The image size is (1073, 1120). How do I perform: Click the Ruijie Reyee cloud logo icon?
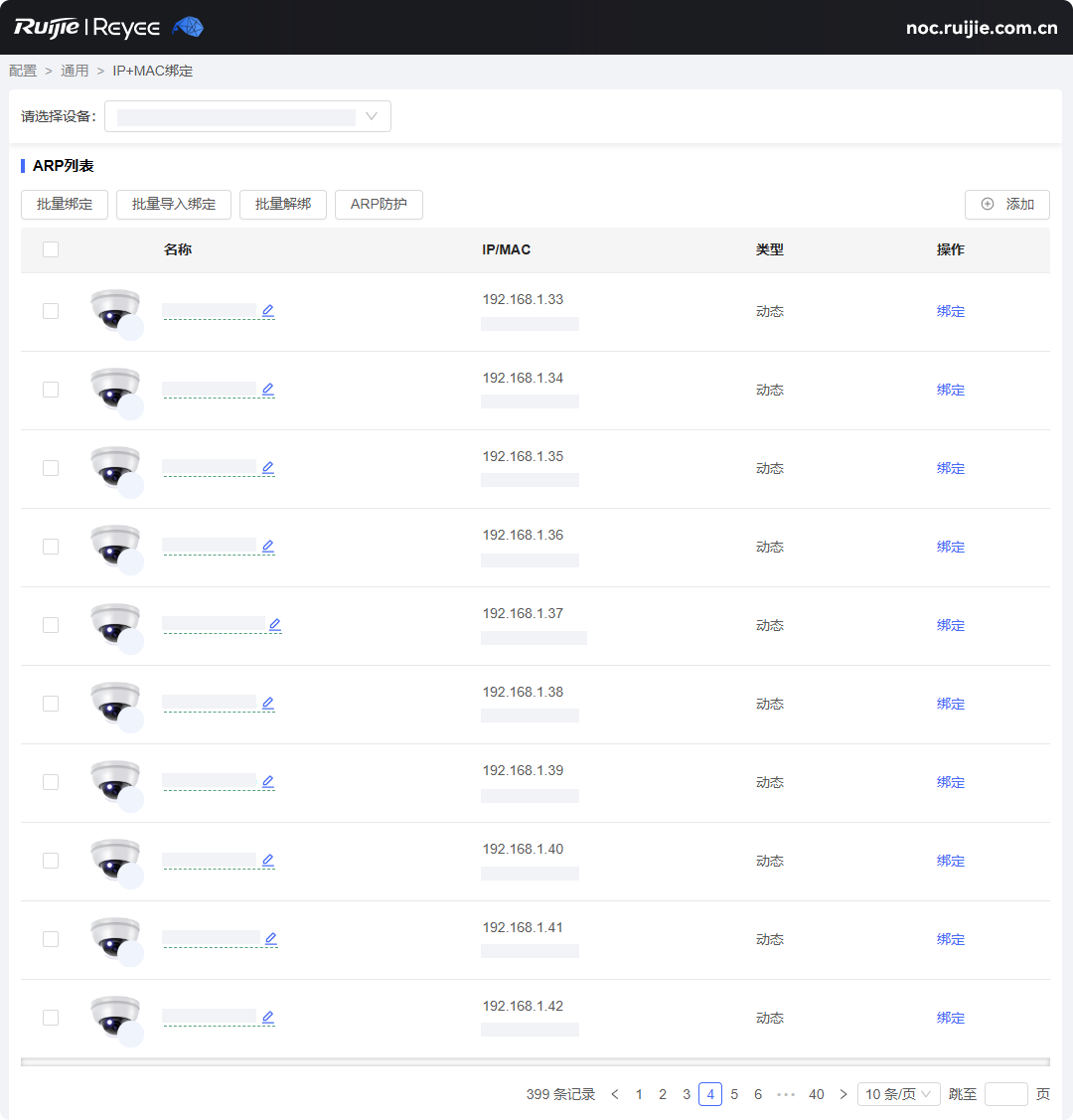(188, 27)
